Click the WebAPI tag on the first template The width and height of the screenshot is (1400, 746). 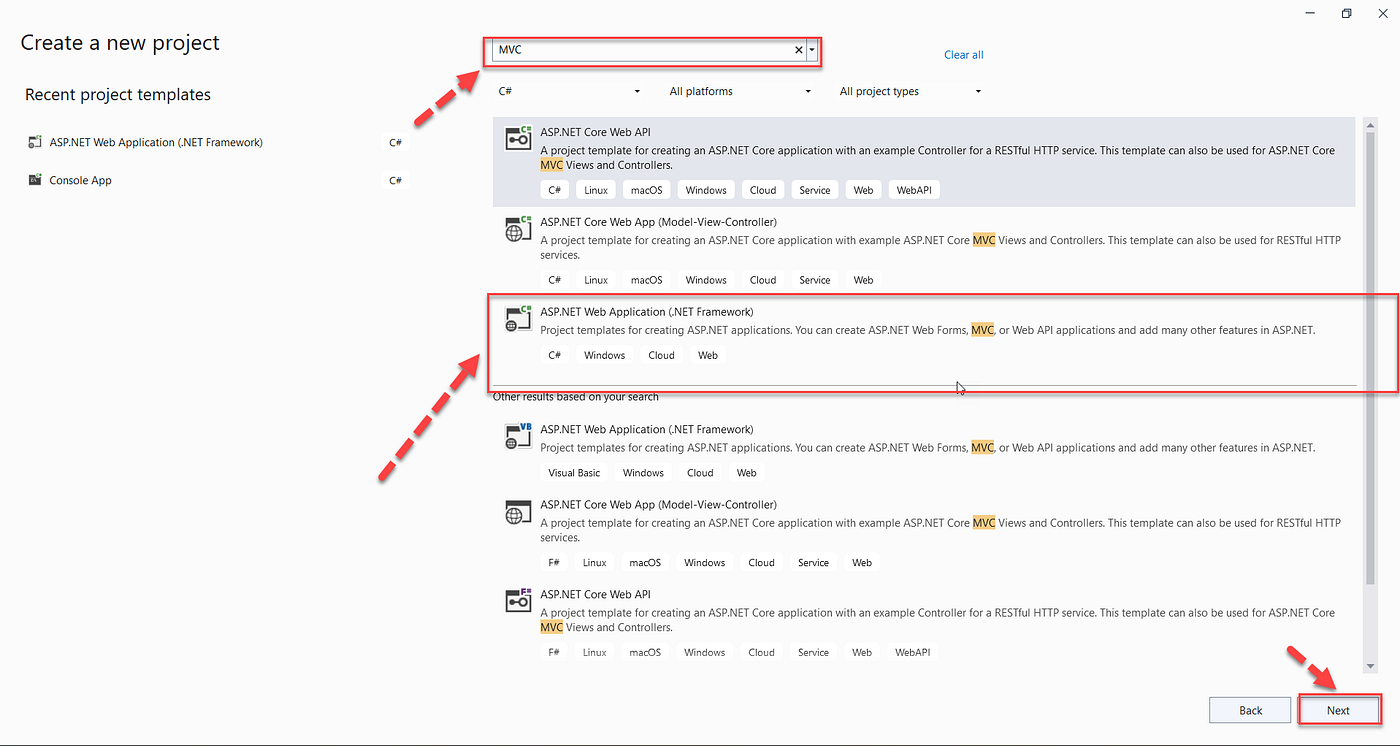pyautogui.click(x=913, y=189)
